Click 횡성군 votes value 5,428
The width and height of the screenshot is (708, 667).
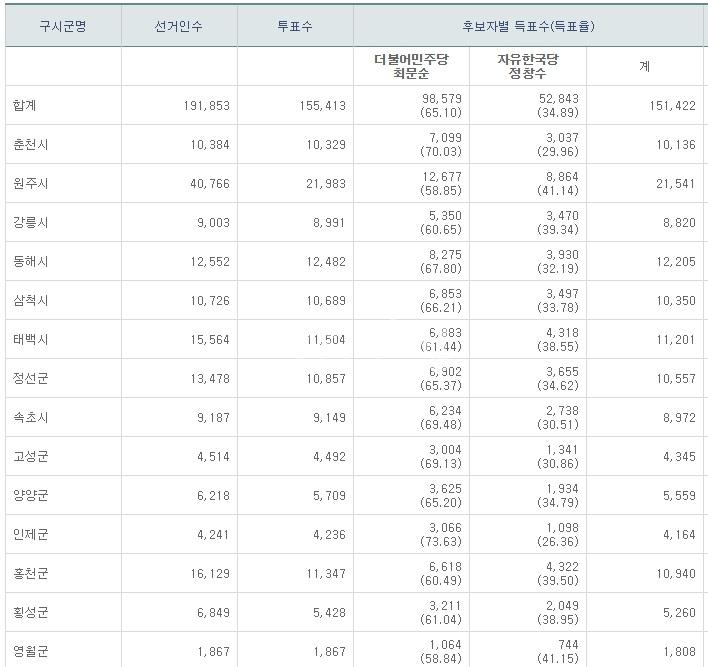click(329, 613)
